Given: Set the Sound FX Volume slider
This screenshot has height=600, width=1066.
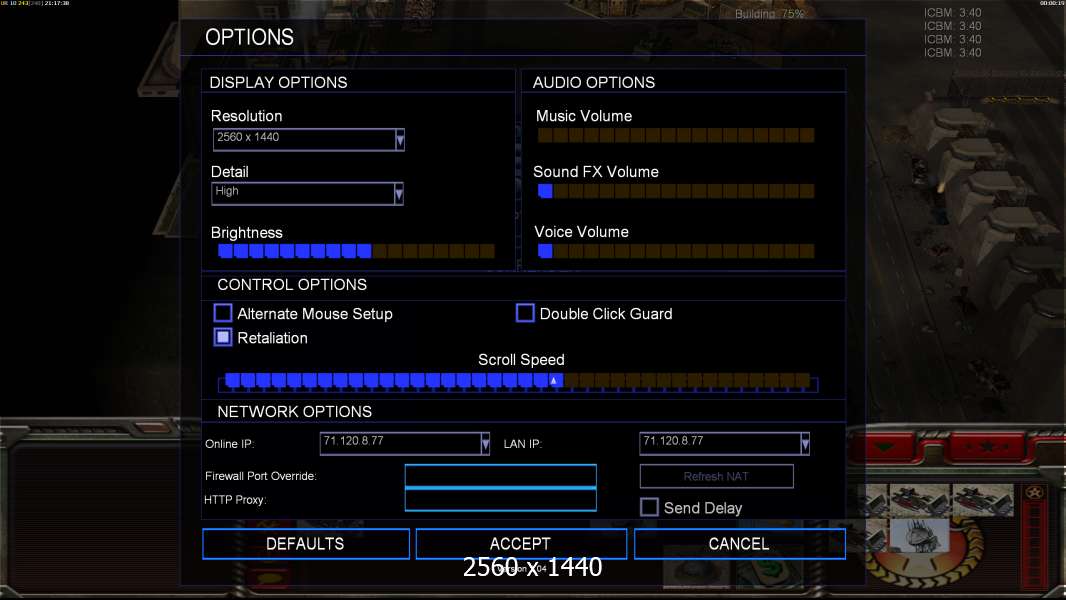Looking at the screenshot, I should click(x=676, y=191).
